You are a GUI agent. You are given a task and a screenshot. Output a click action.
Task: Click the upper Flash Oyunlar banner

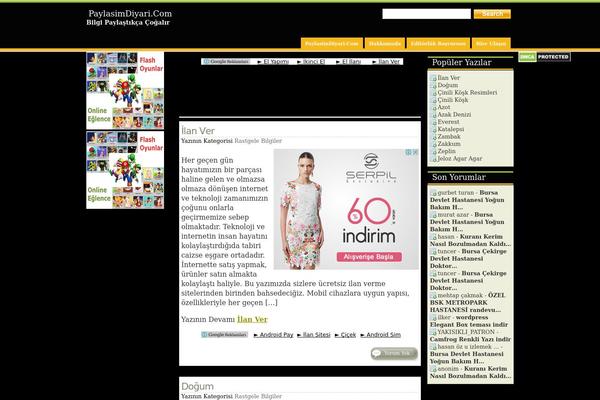click(x=125, y=91)
